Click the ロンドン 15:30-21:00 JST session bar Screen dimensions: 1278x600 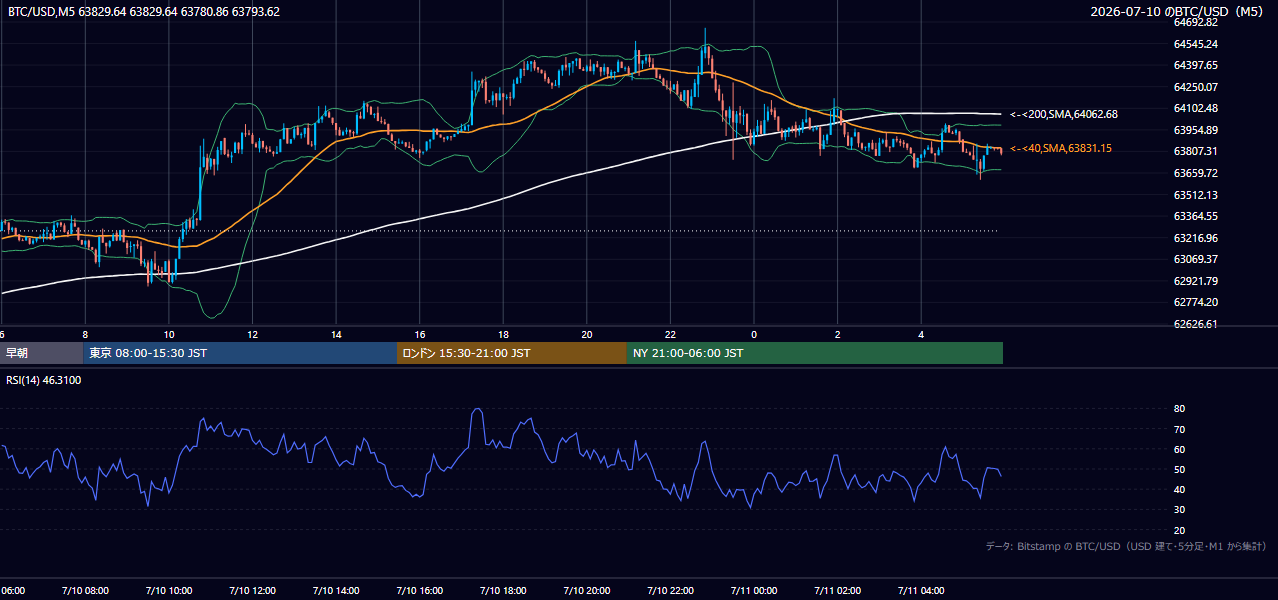[512, 353]
